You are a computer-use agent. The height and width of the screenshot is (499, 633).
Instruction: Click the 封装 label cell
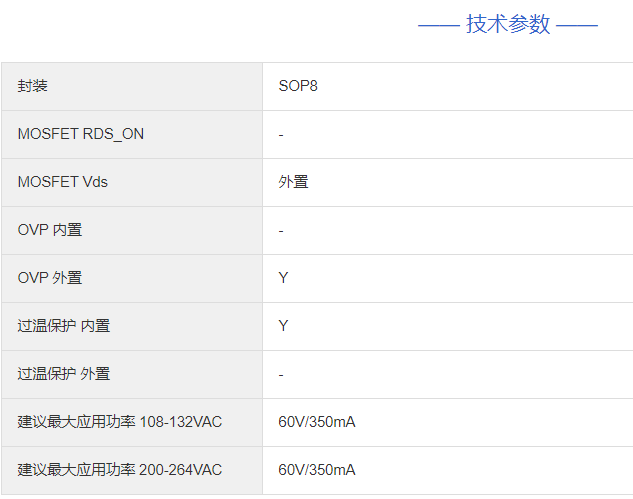(33, 86)
